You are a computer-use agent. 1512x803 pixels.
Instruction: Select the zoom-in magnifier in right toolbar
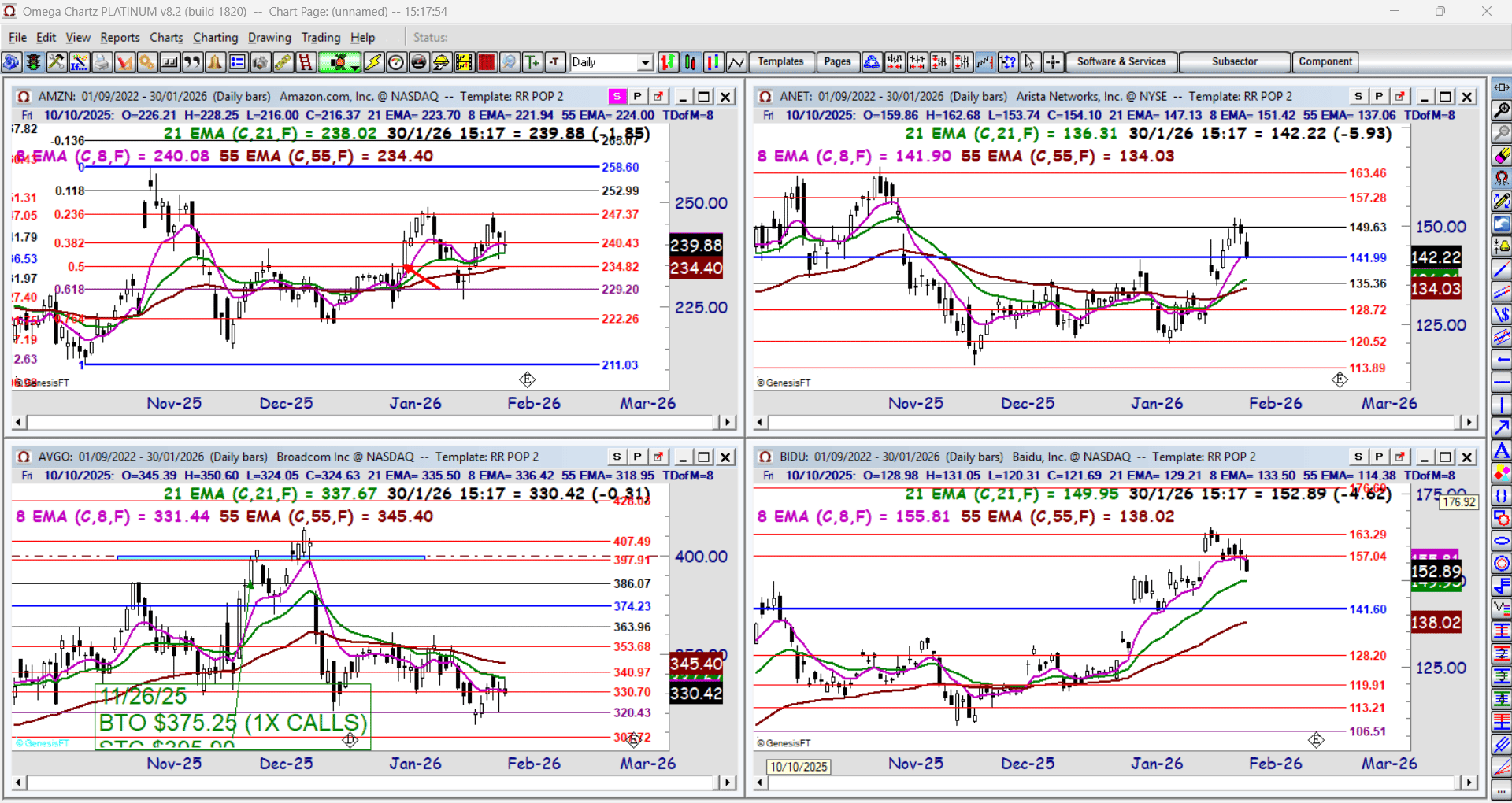1502,110
